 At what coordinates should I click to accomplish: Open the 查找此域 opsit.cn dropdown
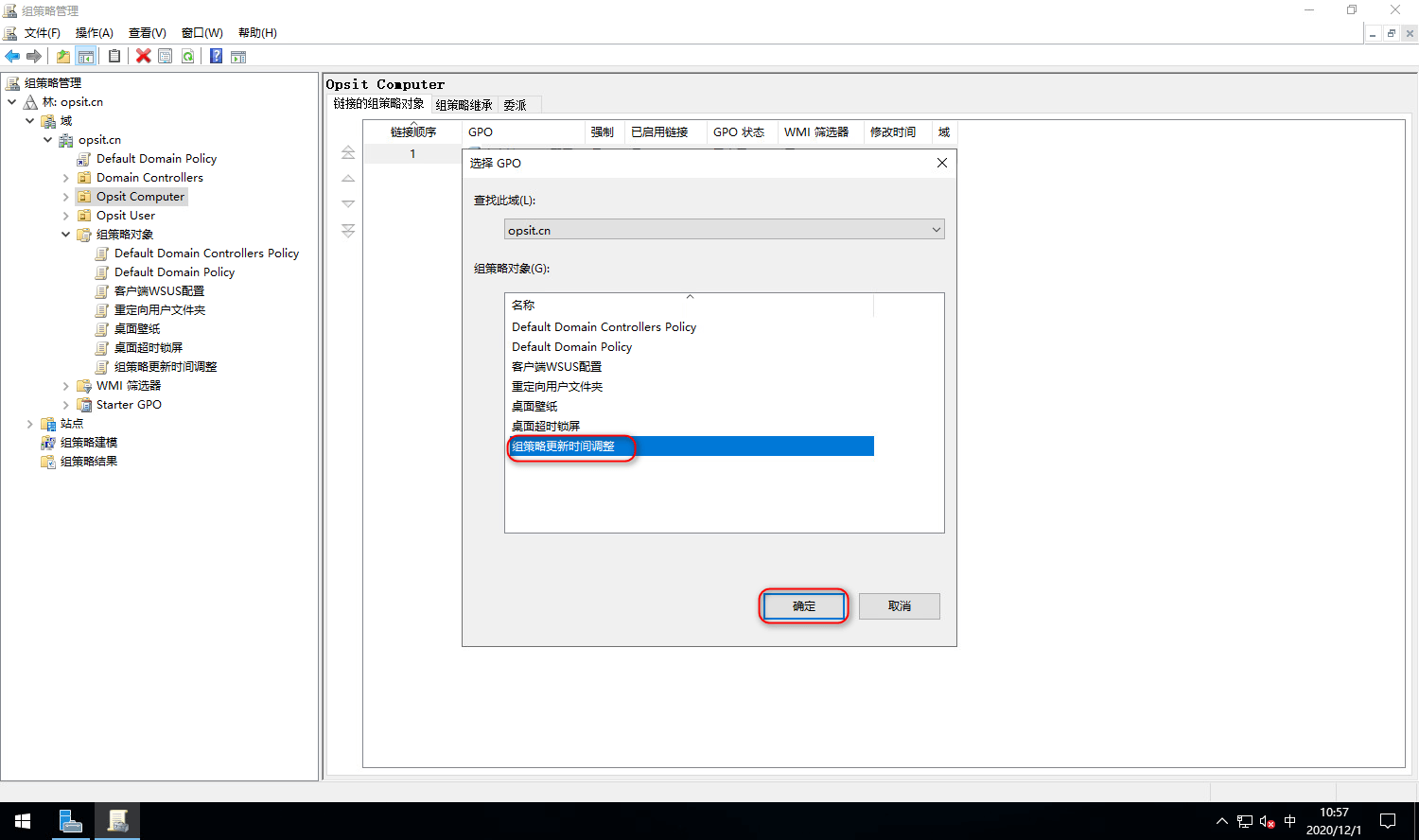pyautogui.click(x=724, y=230)
